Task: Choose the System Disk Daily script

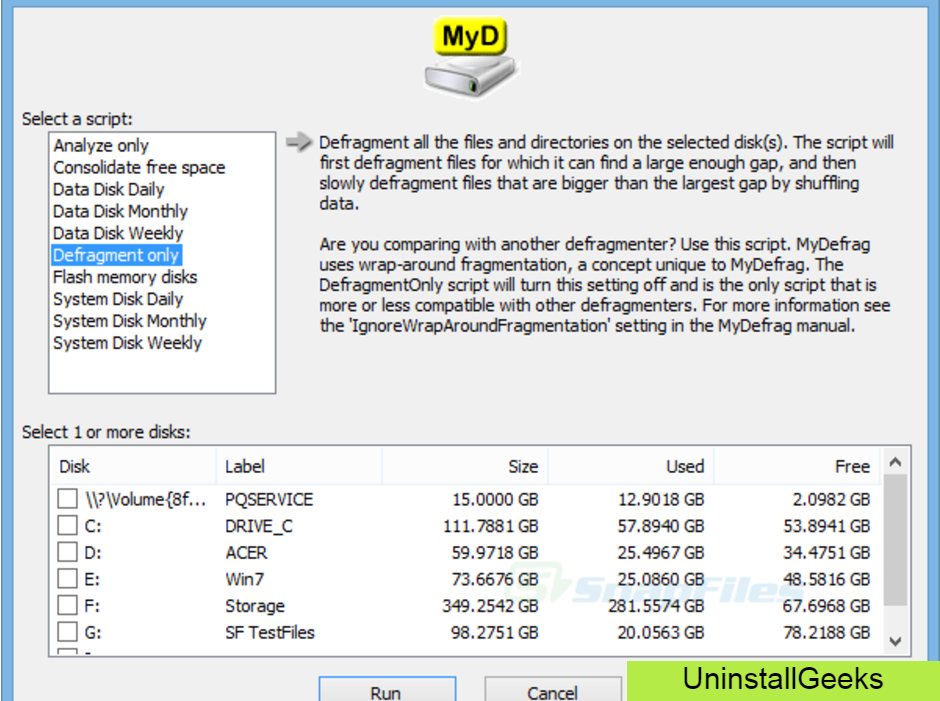Action: [118, 299]
